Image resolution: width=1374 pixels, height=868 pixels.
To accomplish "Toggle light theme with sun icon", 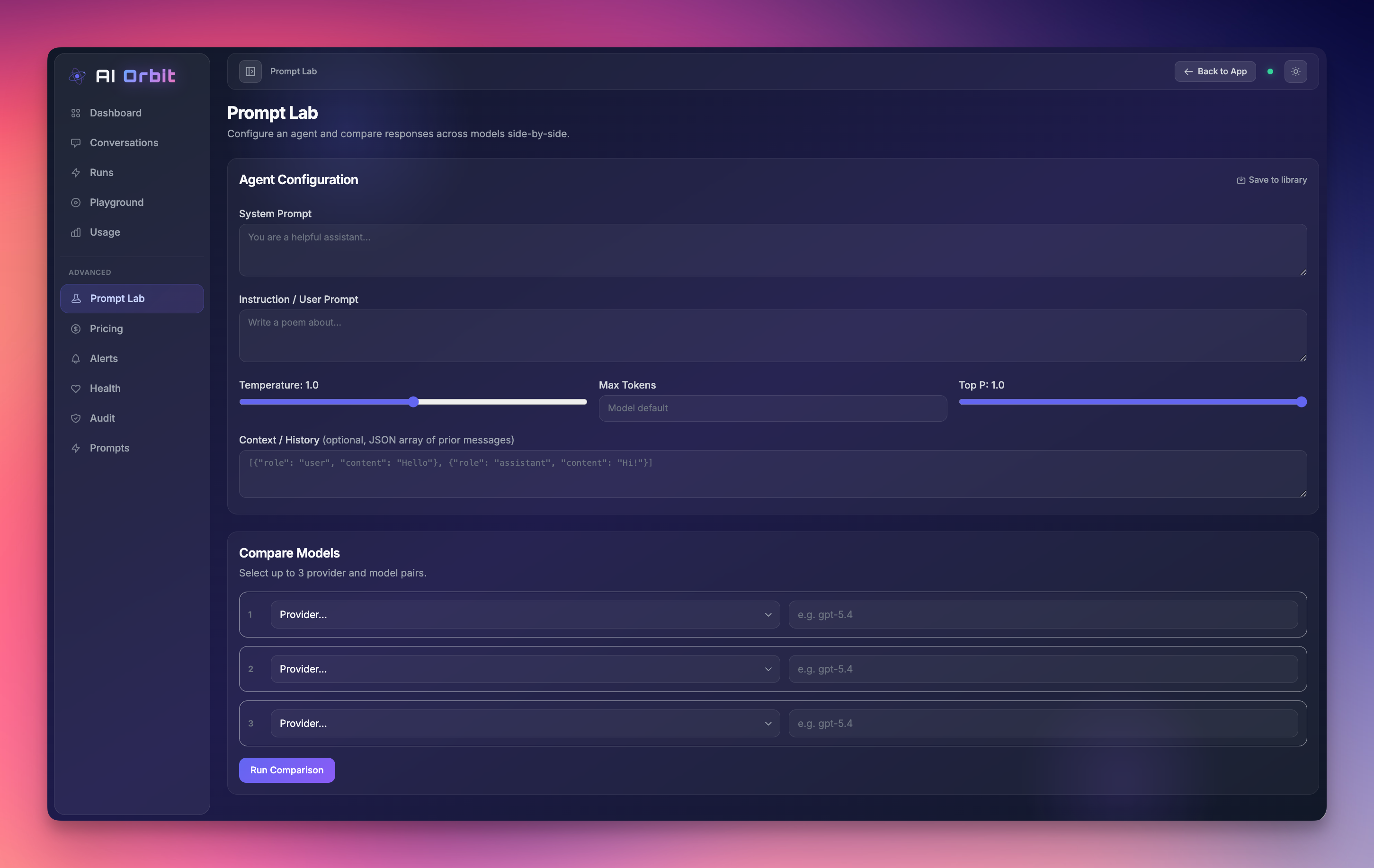I will pos(1296,71).
